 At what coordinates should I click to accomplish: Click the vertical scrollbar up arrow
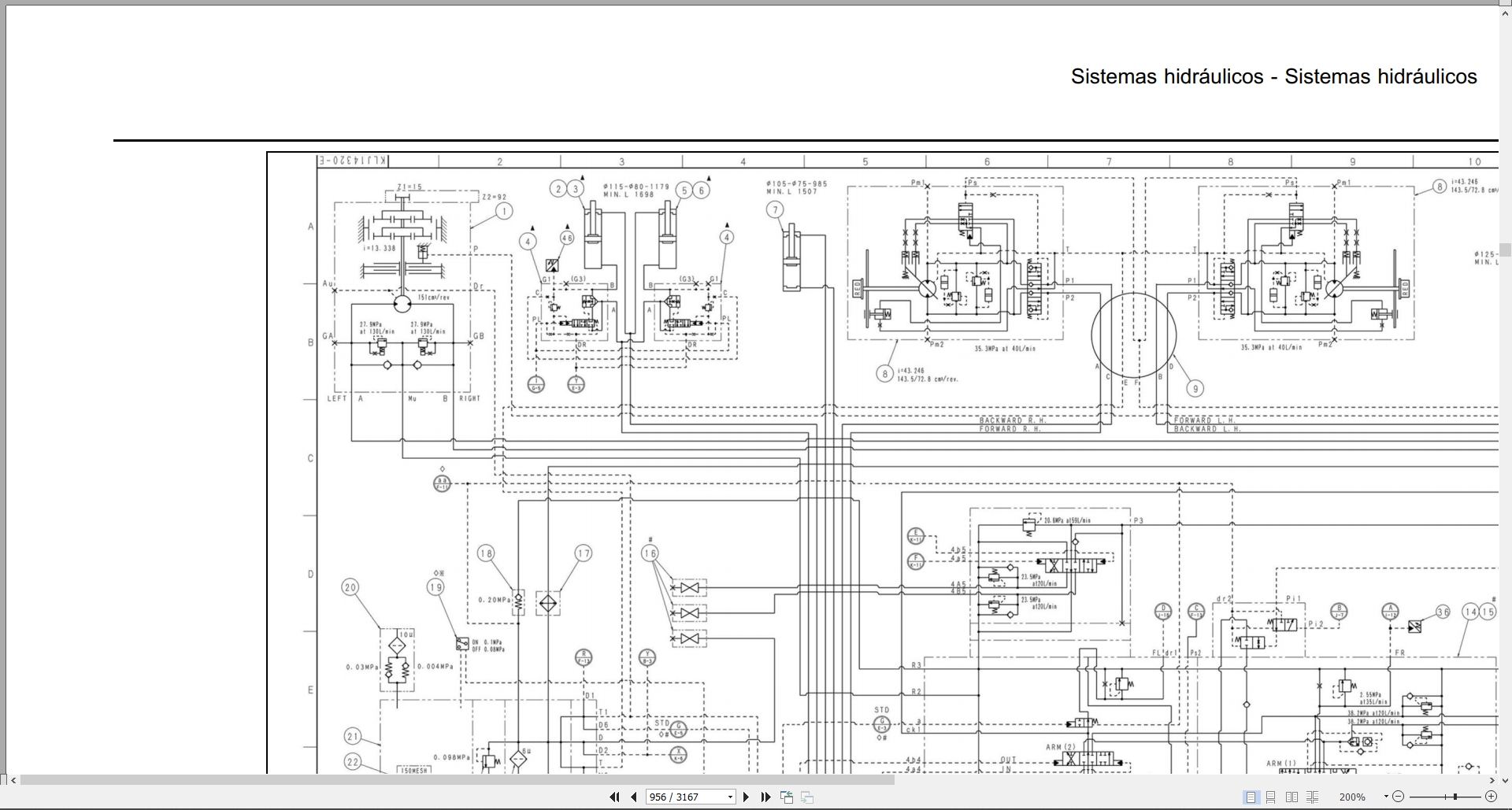[x=1505, y=11]
